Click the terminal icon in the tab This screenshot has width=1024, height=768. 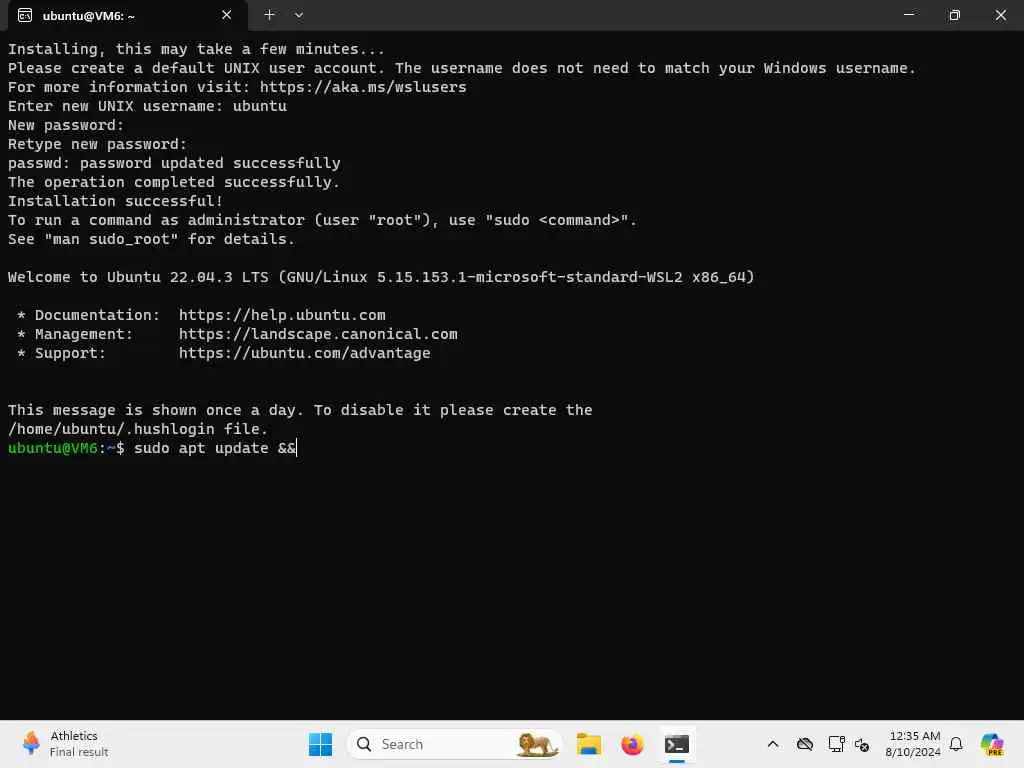coord(25,15)
